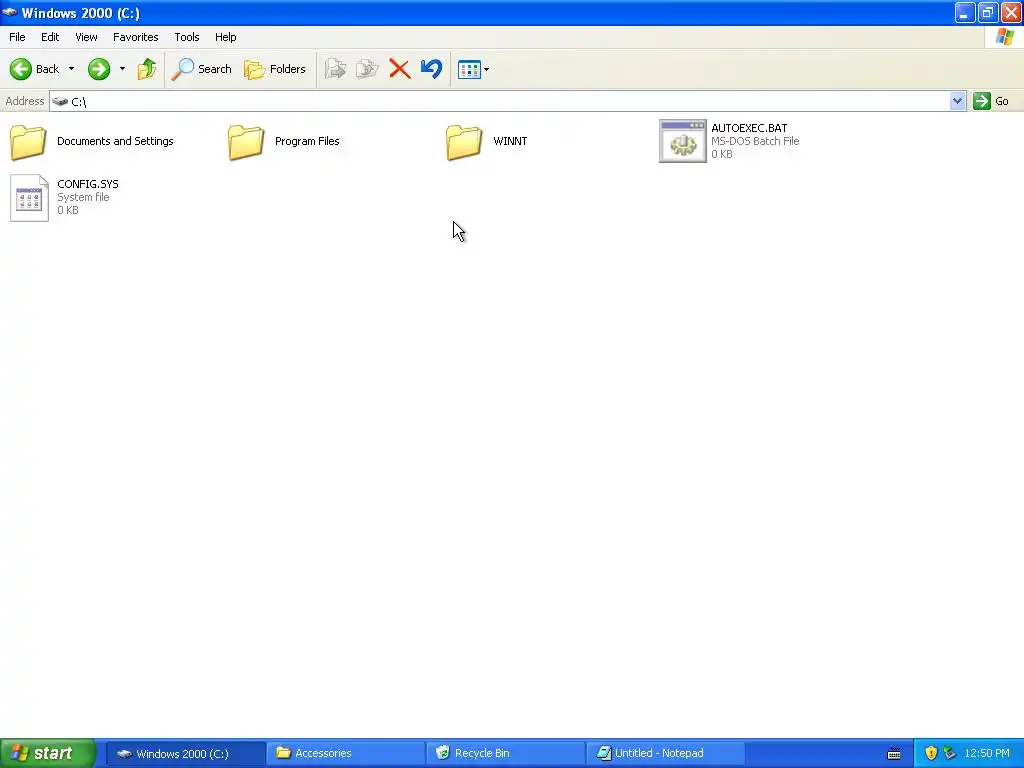The width and height of the screenshot is (1024, 768).
Task: Minimize the Windows 2000 (C:) window
Action: tap(965, 12)
